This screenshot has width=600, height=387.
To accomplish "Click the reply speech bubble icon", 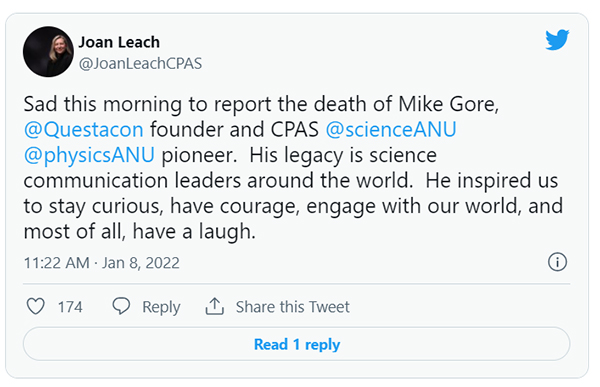I will (121, 306).
